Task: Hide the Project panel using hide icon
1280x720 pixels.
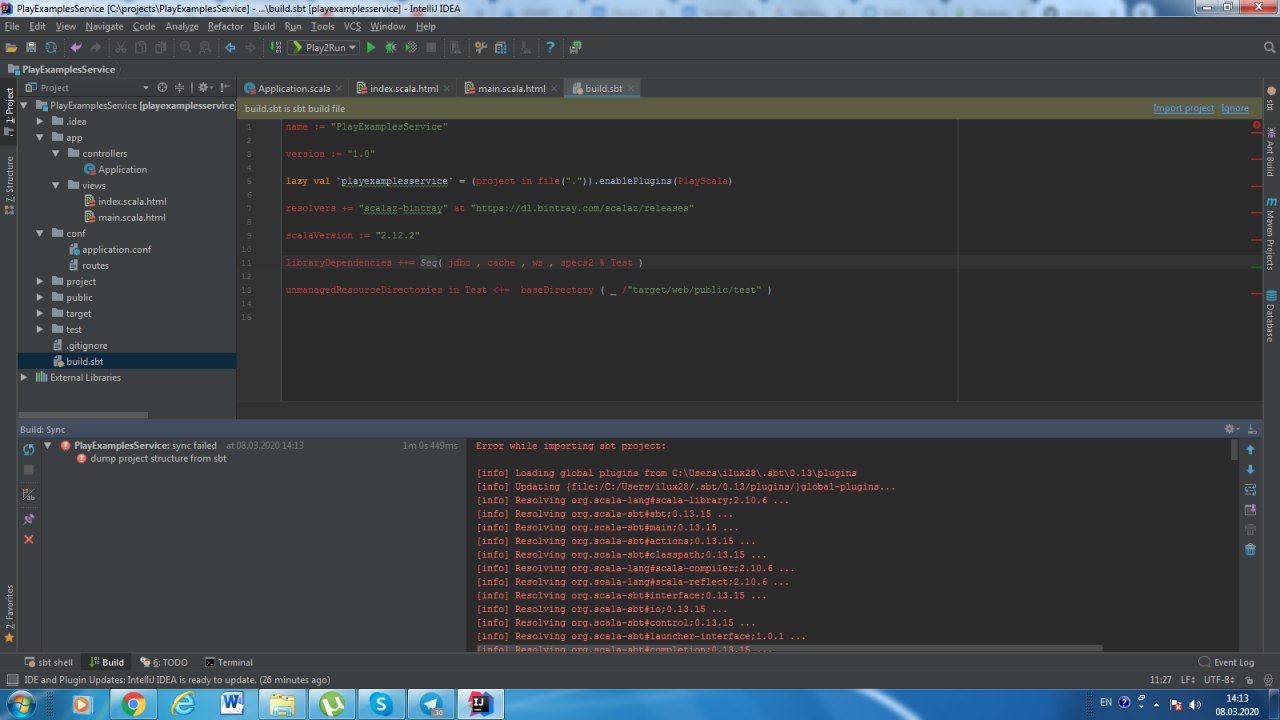Action: 225,88
